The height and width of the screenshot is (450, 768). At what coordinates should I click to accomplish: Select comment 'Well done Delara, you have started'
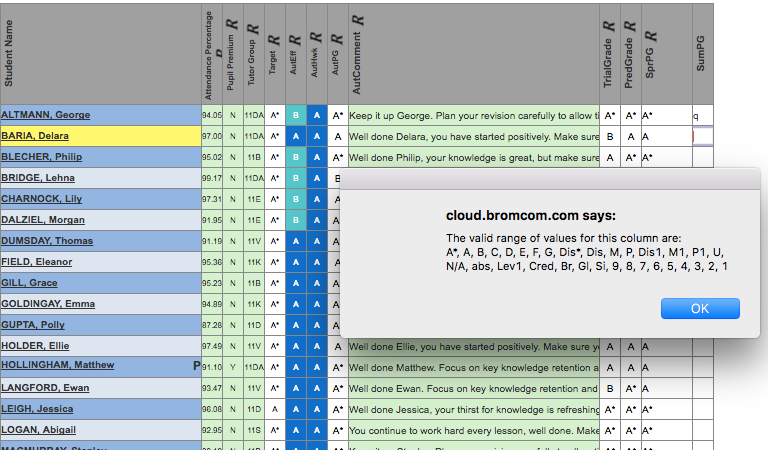[x=474, y=137]
